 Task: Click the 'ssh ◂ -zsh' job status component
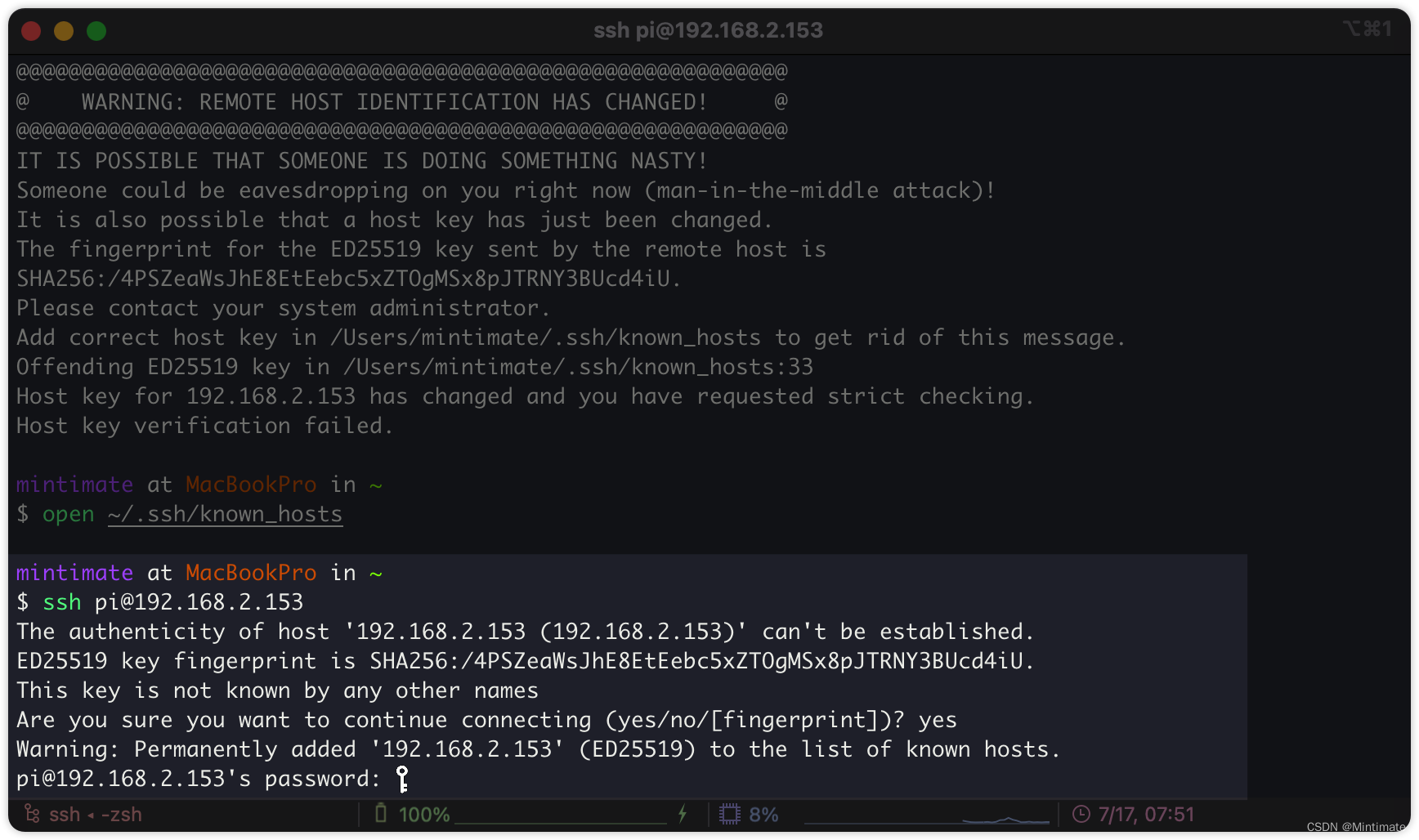[95, 815]
